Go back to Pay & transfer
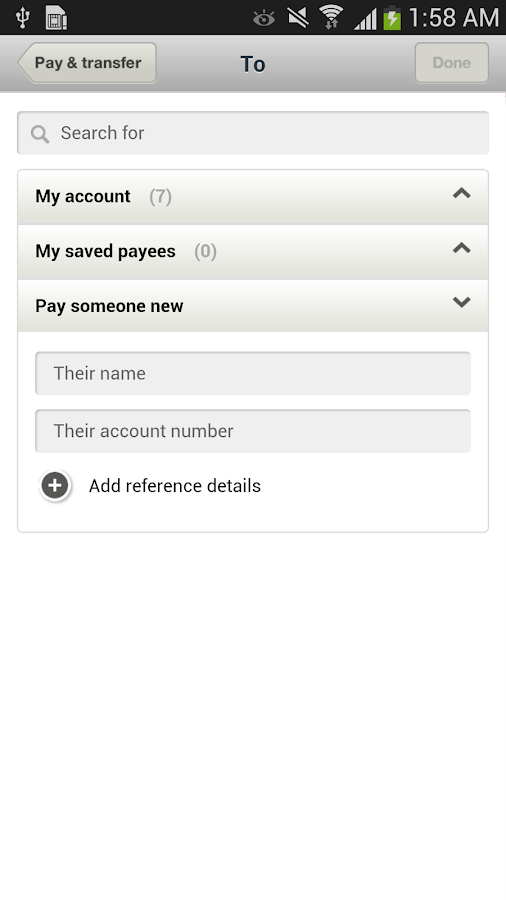The width and height of the screenshot is (506, 900). point(87,63)
